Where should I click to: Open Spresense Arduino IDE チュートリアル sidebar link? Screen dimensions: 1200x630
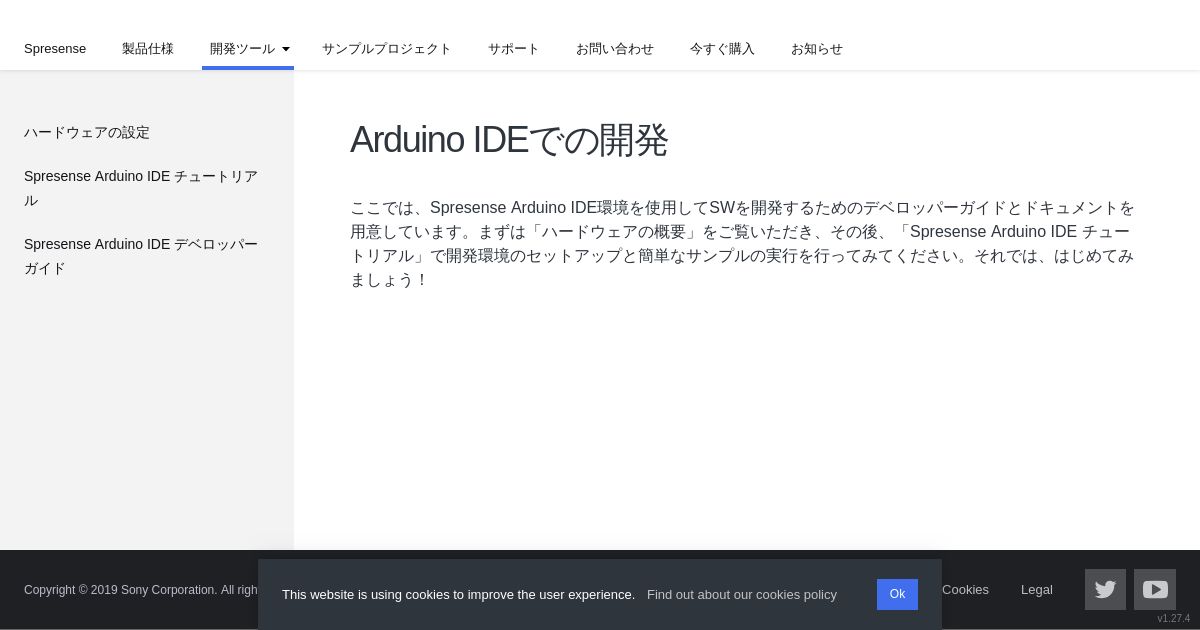click(141, 188)
